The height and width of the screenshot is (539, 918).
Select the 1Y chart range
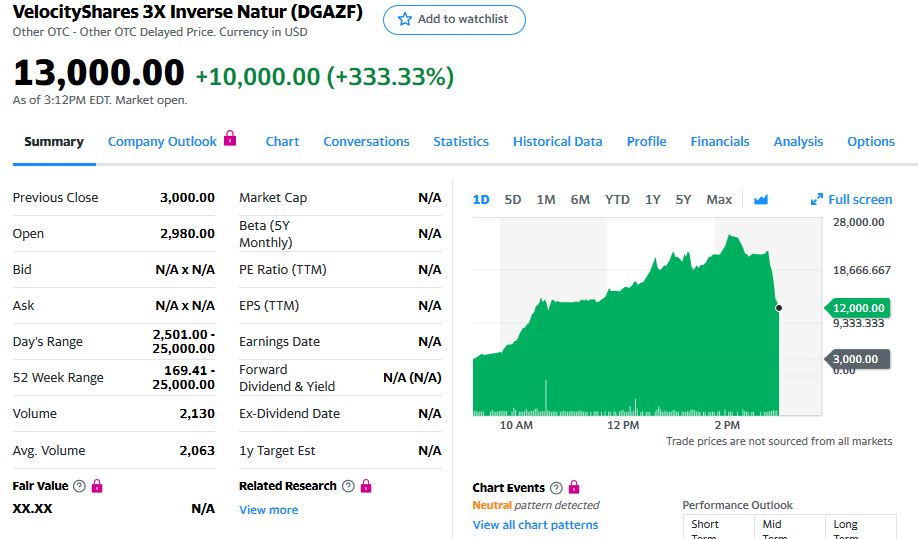pyautogui.click(x=653, y=200)
